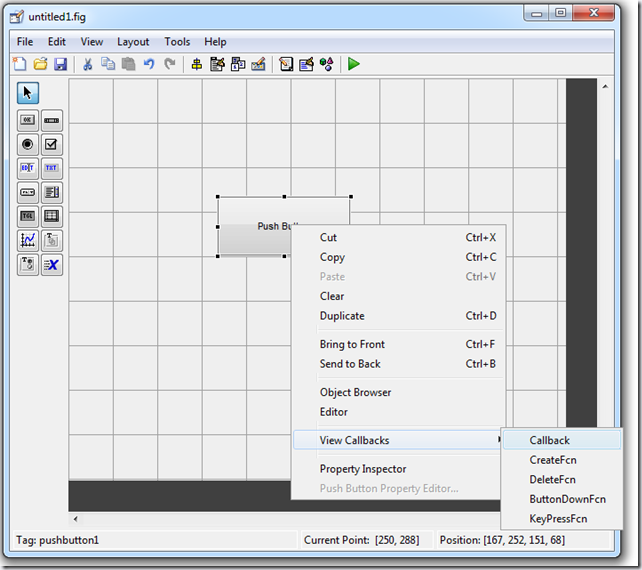Open the Tab Order Editor icon
The width and height of the screenshot is (642, 570).
238,64
